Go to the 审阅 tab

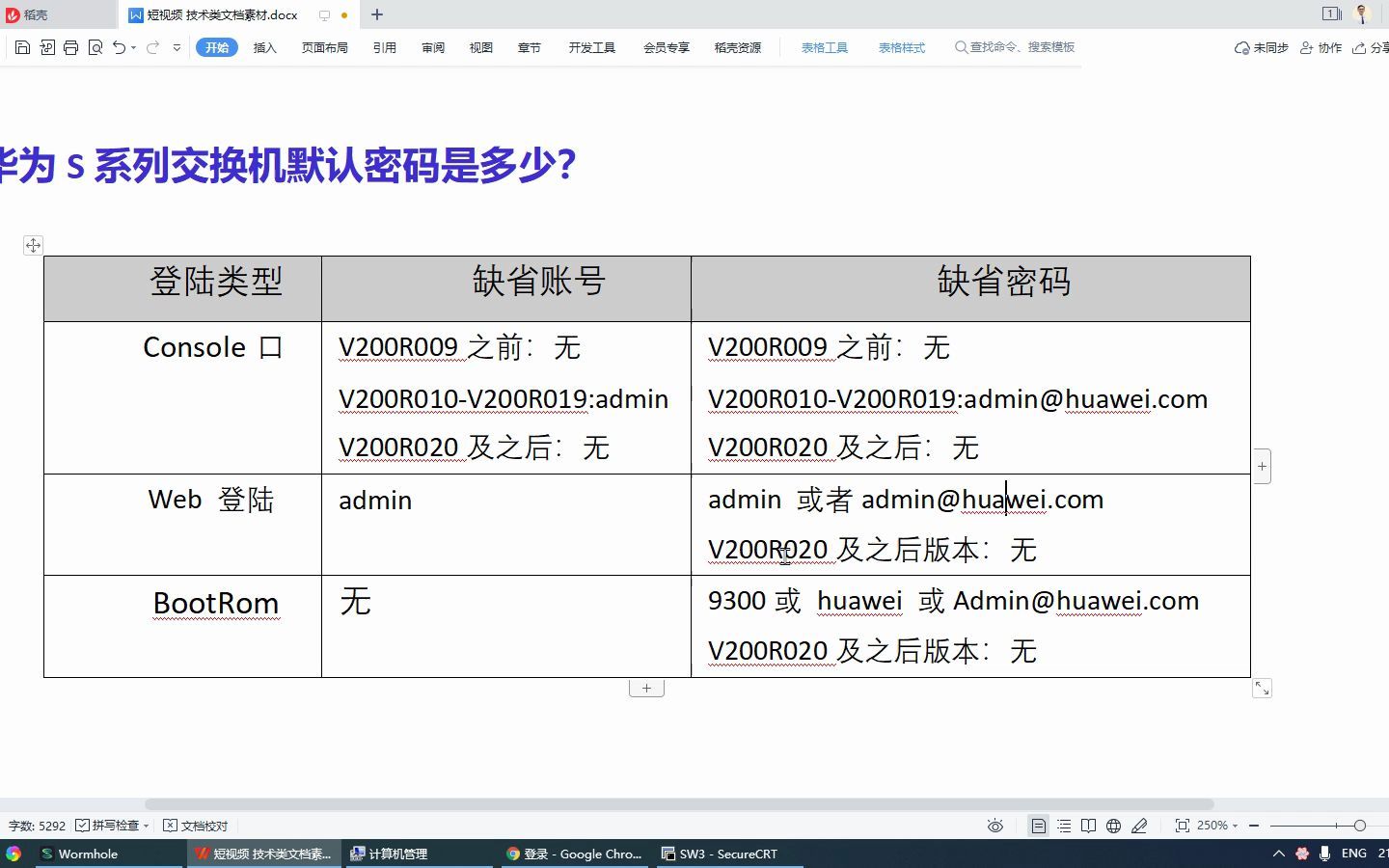tap(433, 47)
